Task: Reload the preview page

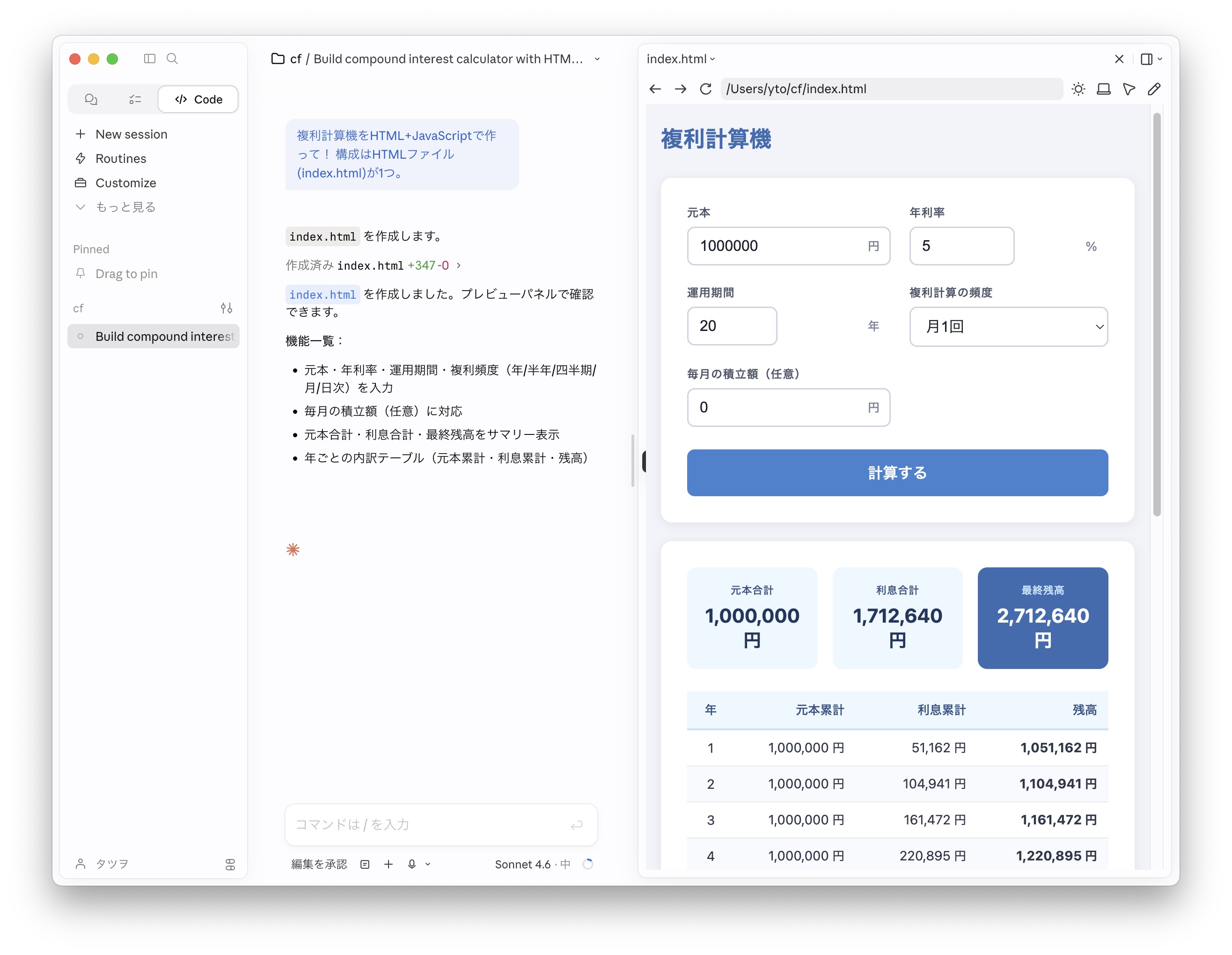Action: point(706,88)
